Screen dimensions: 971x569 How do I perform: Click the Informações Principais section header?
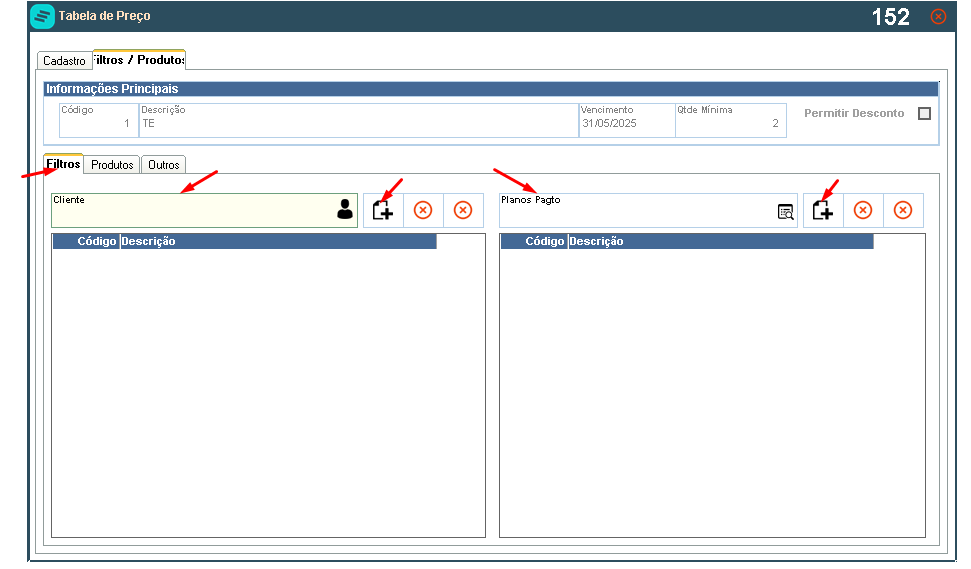click(491, 89)
